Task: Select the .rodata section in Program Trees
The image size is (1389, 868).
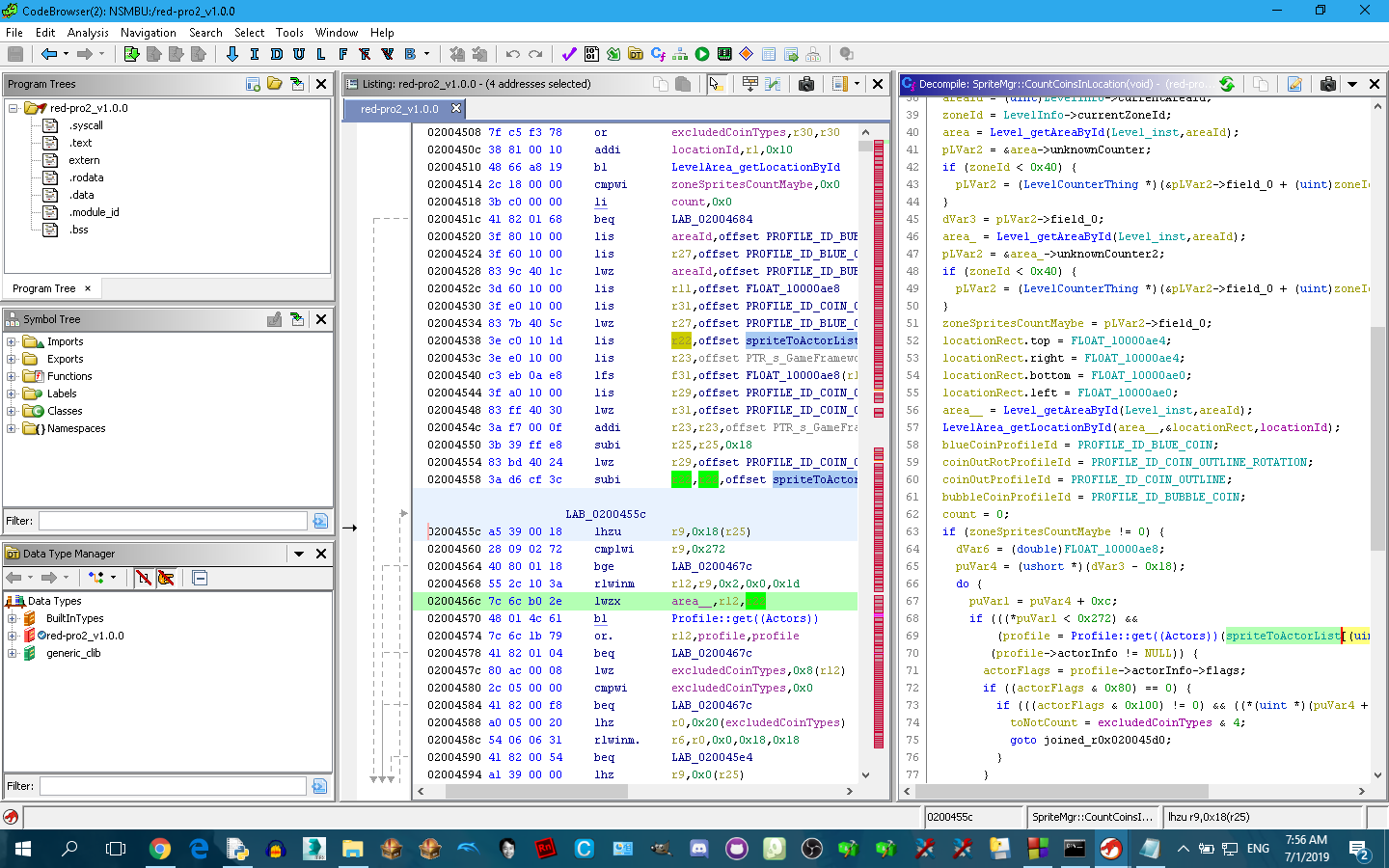Action: [x=86, y=177]
